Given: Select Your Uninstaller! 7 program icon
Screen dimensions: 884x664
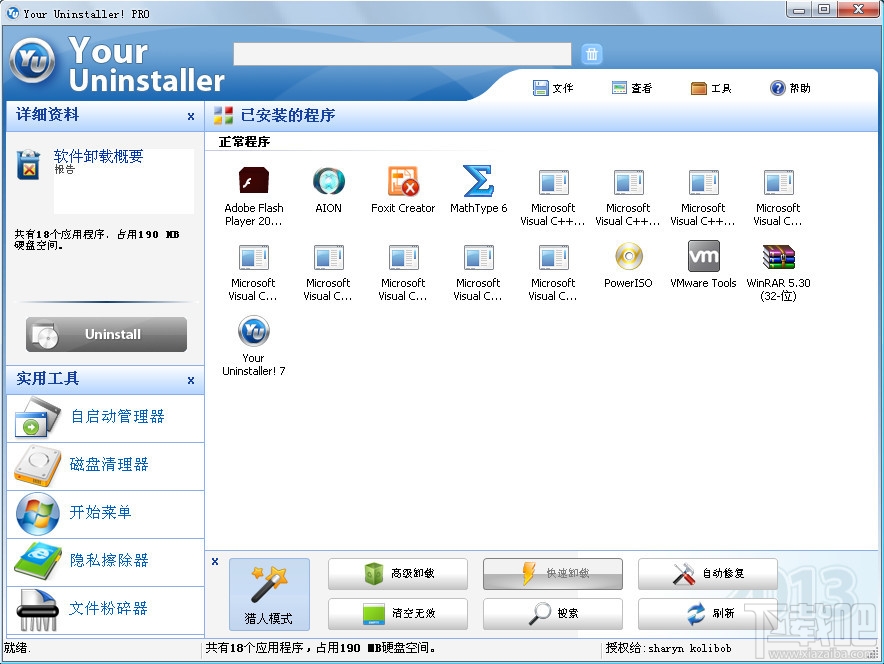Looking at the screenshot, I should [254, 331].
